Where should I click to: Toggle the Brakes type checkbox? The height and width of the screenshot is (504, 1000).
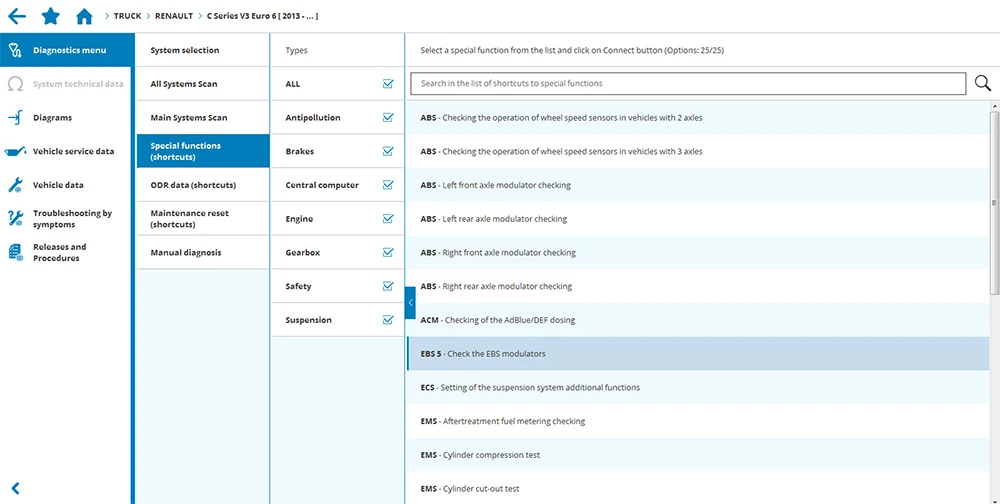tap(387, 152)
